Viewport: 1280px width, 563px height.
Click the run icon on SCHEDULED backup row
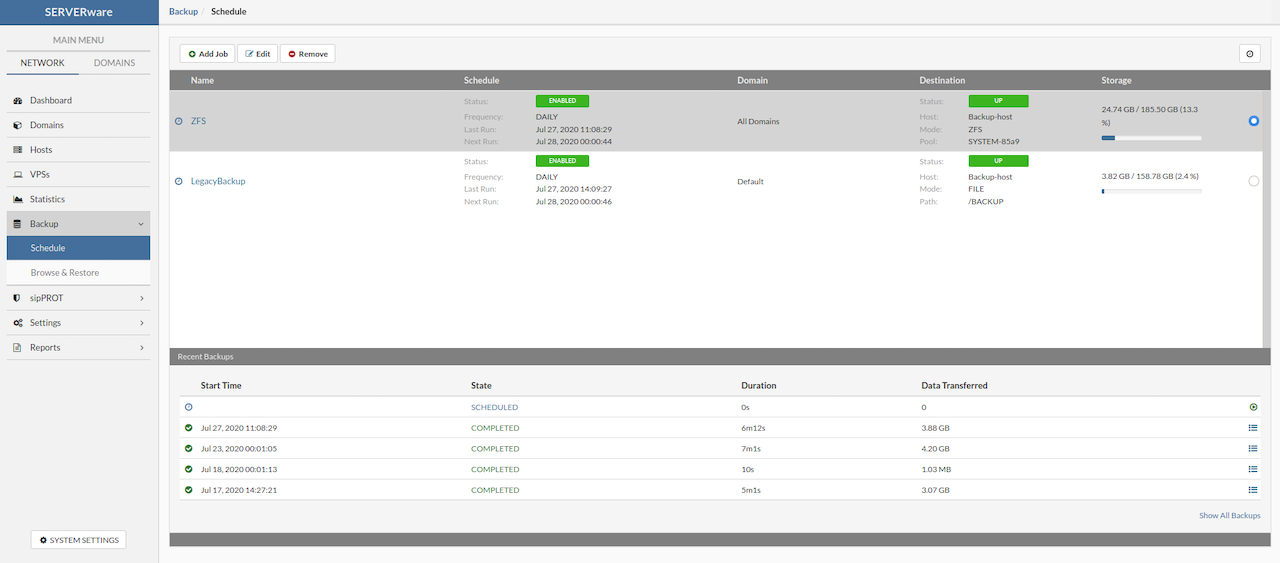(x=1253, y=407)
